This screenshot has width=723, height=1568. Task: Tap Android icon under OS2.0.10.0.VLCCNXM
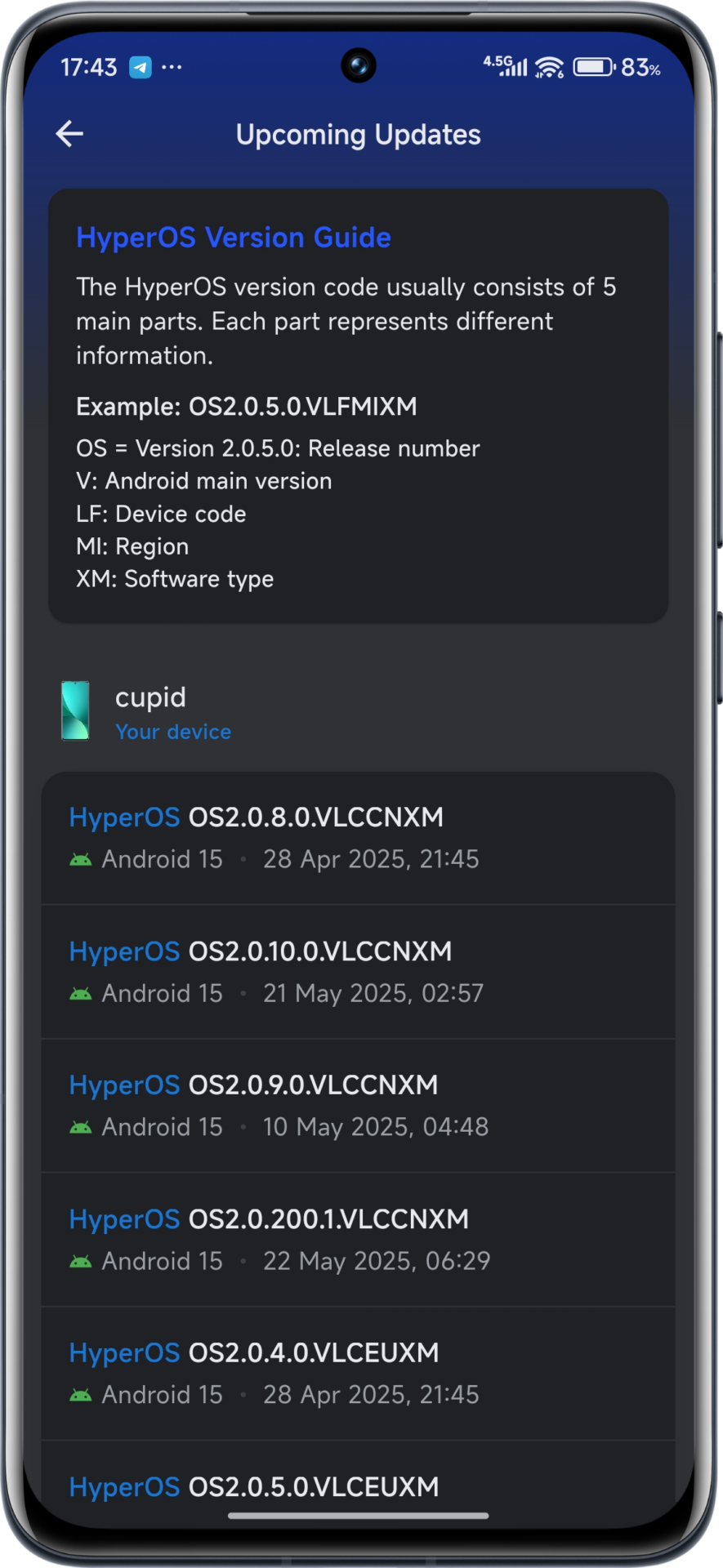(x=81, y=993)
